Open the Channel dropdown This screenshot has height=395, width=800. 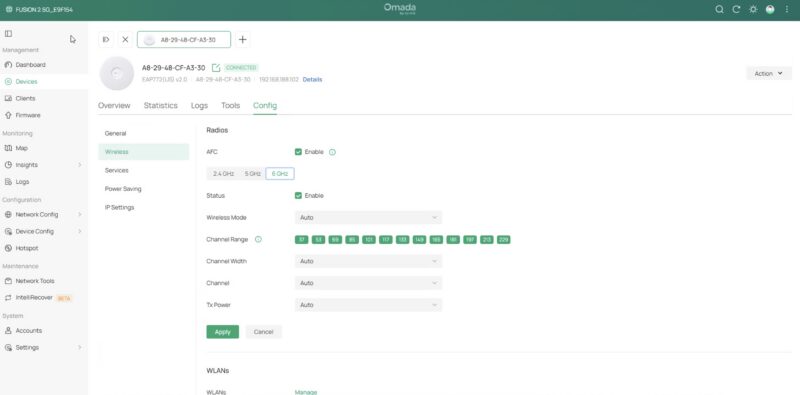pos(368,283)
